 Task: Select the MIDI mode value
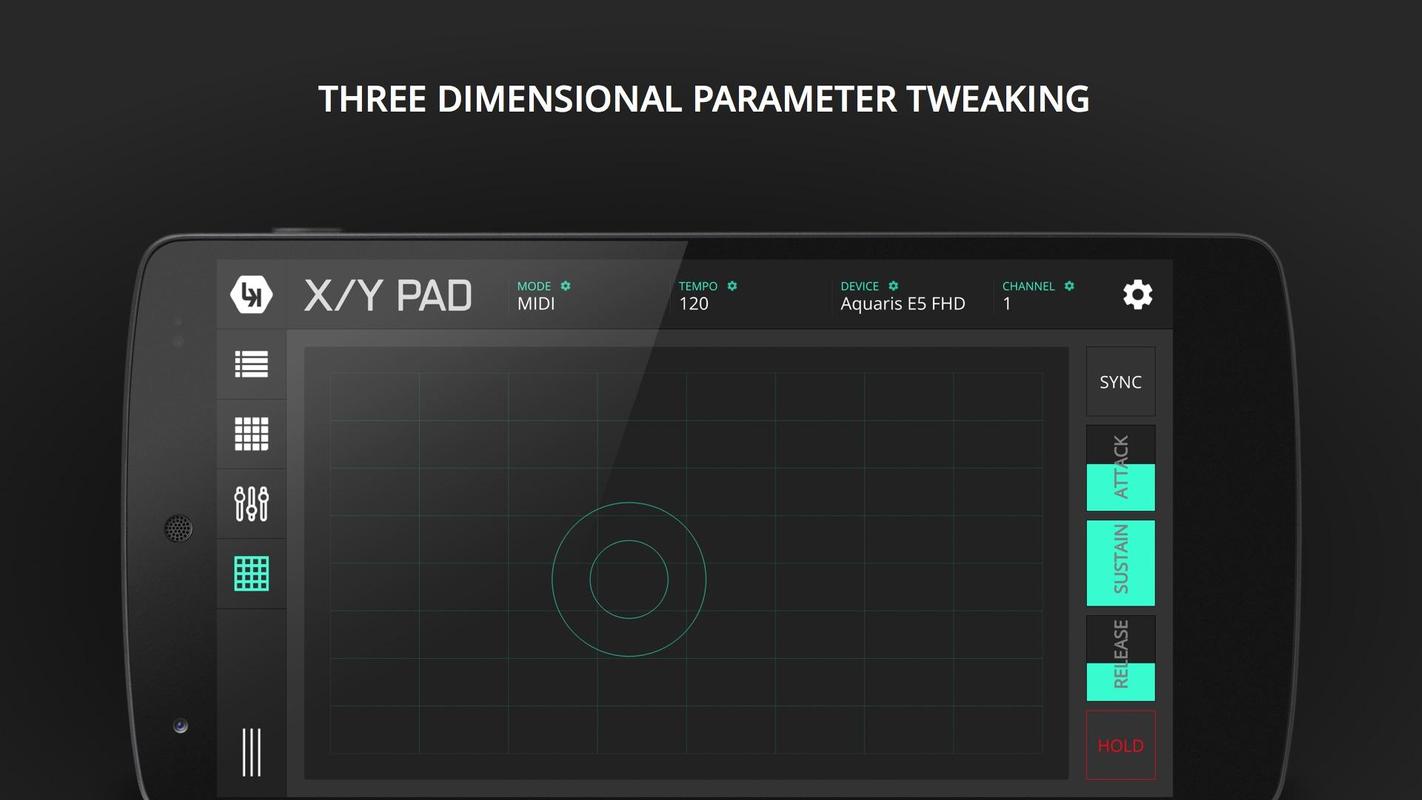pyautogui.click(x=536, y=304)
